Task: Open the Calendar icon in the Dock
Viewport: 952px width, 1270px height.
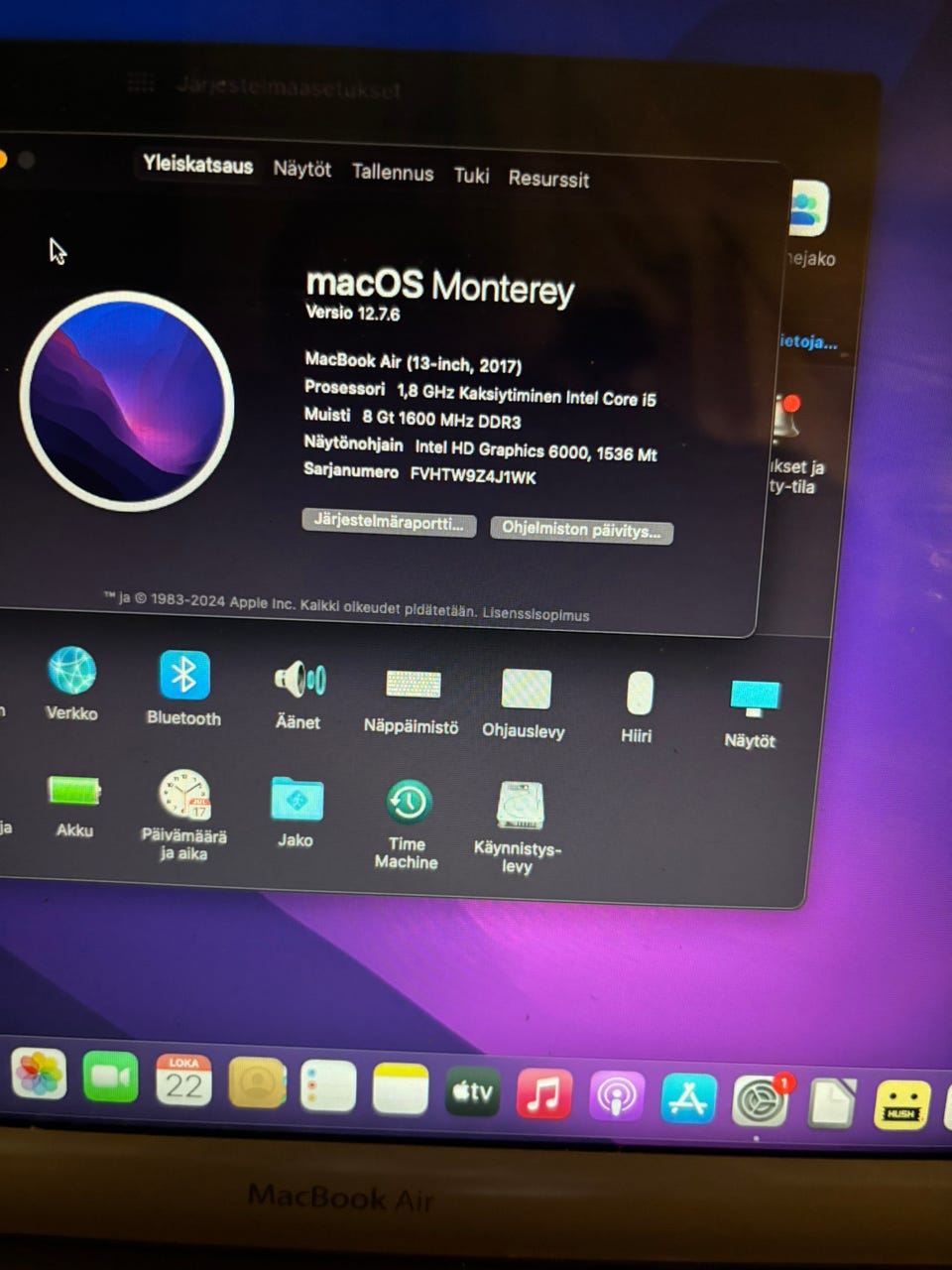Action: click(183, 1080)
